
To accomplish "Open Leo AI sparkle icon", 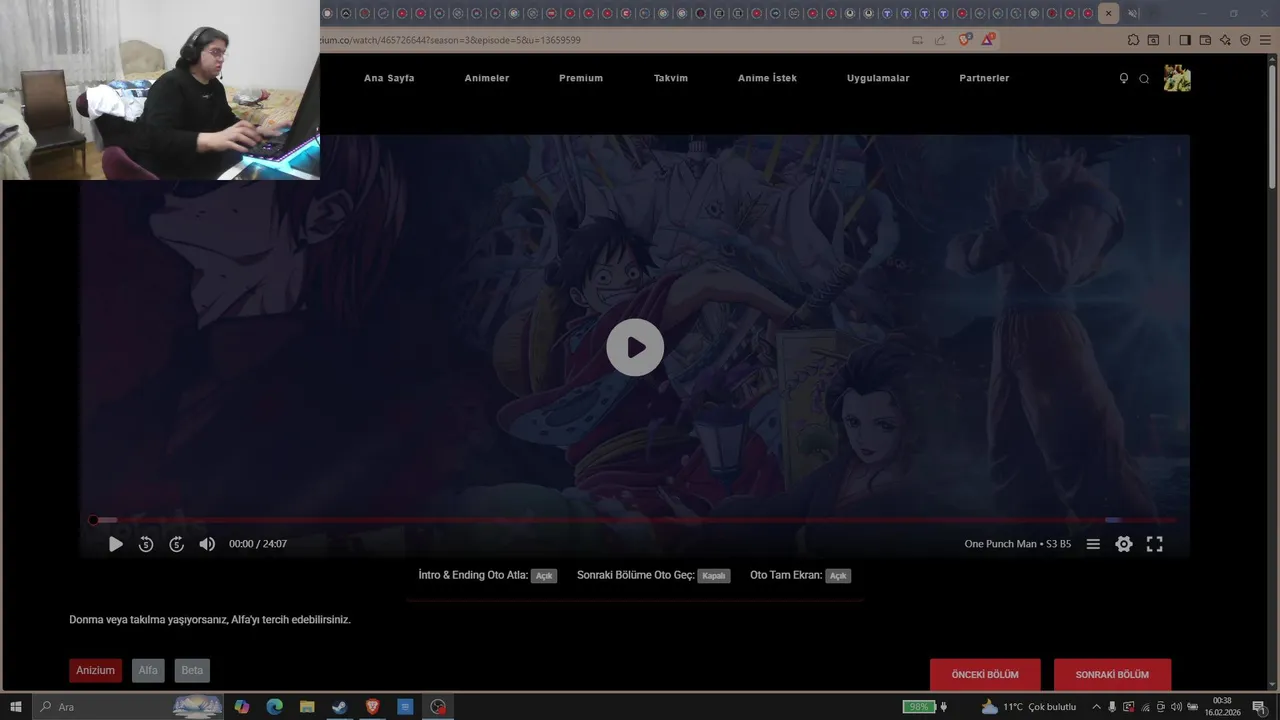I will click(1225, 40).
